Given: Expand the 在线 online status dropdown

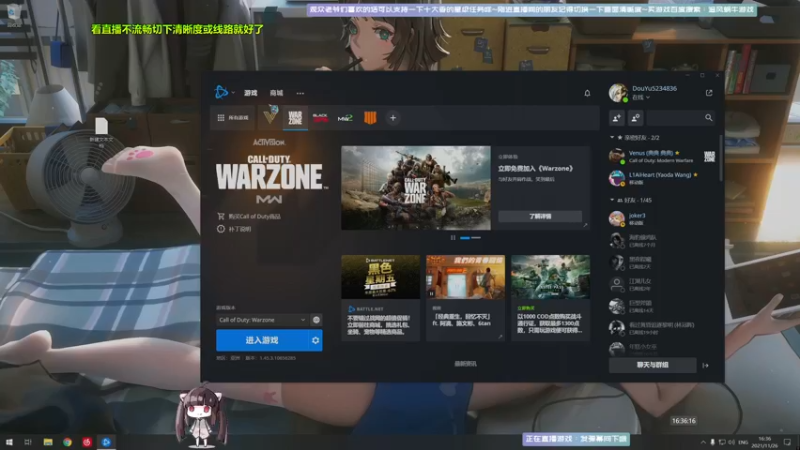Looking at the screenshot, I should tap(641, 97).
